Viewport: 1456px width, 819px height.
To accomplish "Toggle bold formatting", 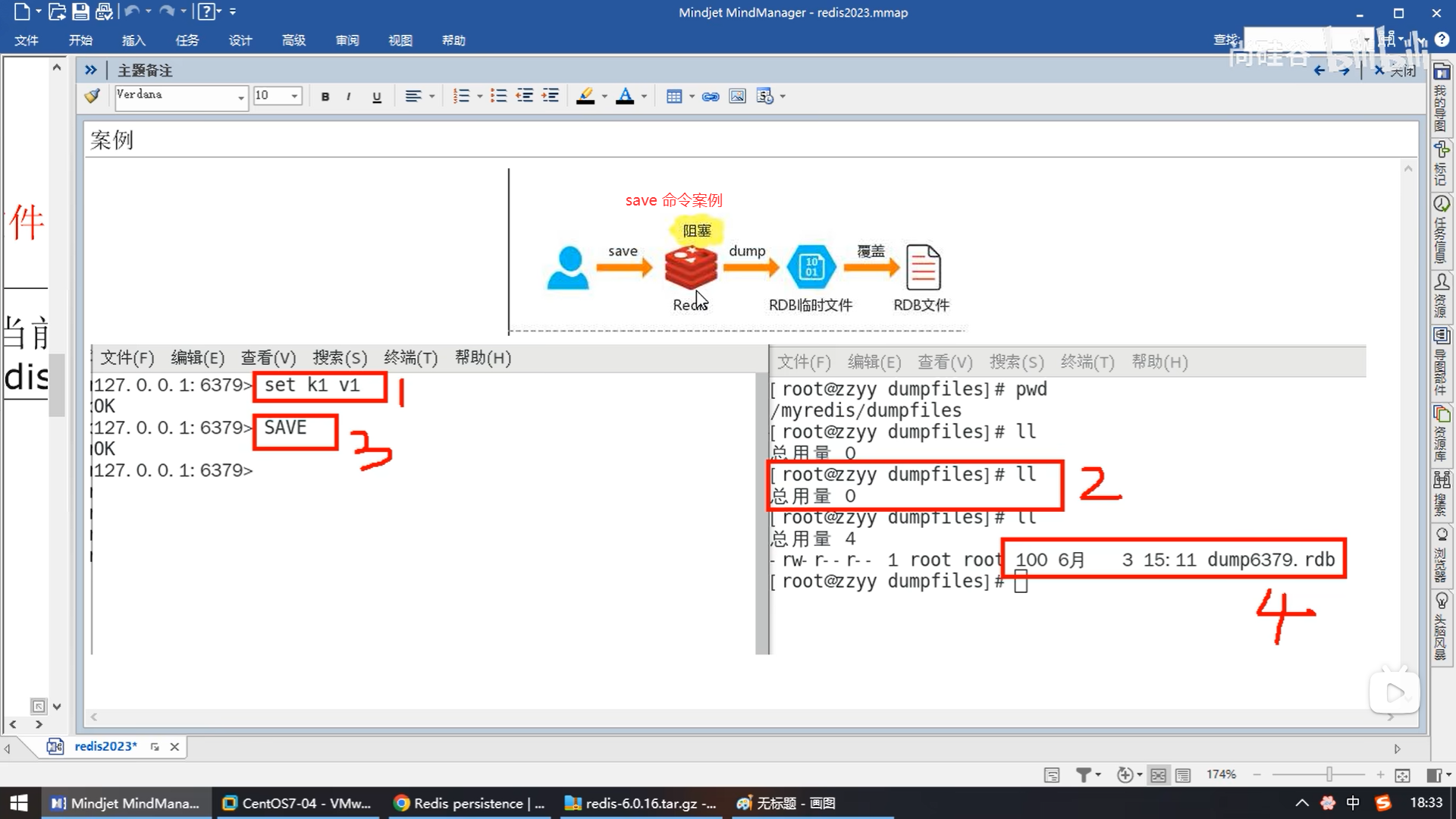I will click(x=325, y=97).
